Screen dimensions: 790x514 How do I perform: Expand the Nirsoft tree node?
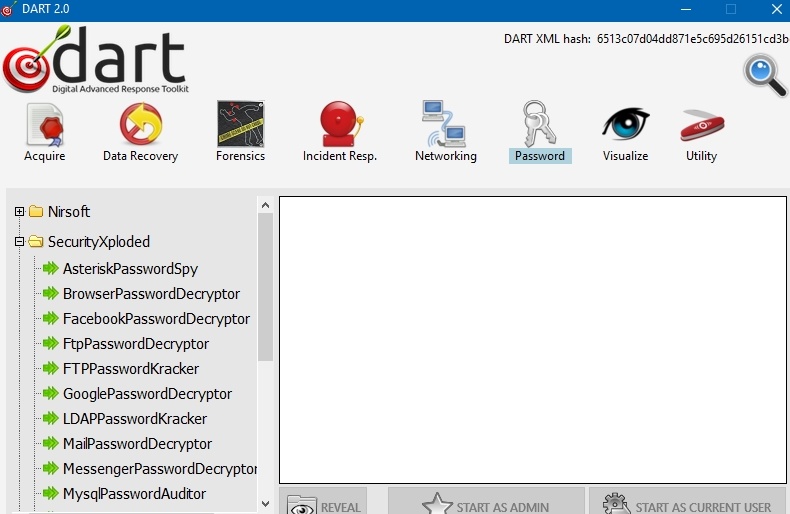point(19,212)
